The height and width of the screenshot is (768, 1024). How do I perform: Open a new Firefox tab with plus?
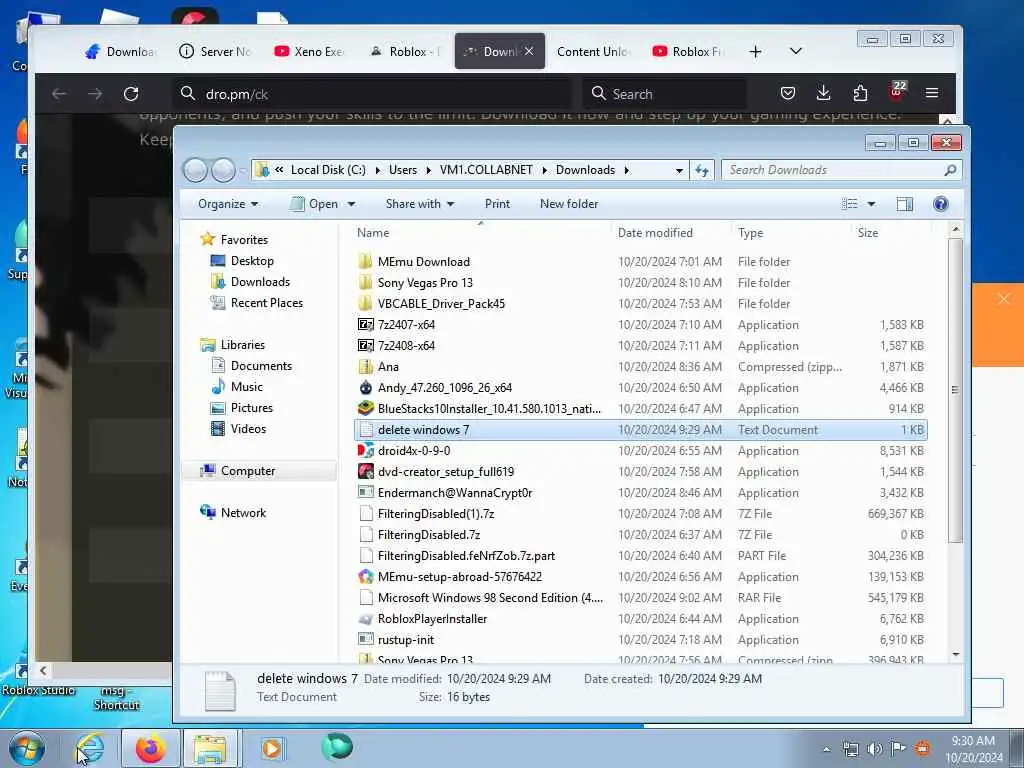[756, 52]
